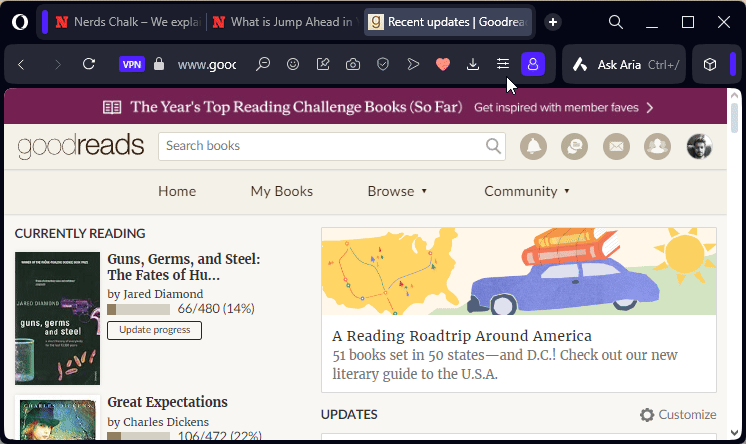Switch to the Nerds Chalk tab
This screenshot has width=746, height=444.
tap(121, 21)
